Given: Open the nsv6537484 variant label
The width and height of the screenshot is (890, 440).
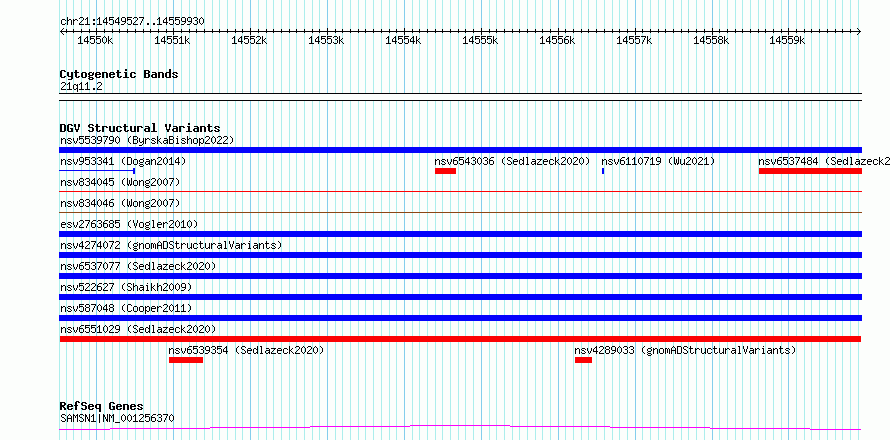Looking at the screenshot, I should pos(824,161).
